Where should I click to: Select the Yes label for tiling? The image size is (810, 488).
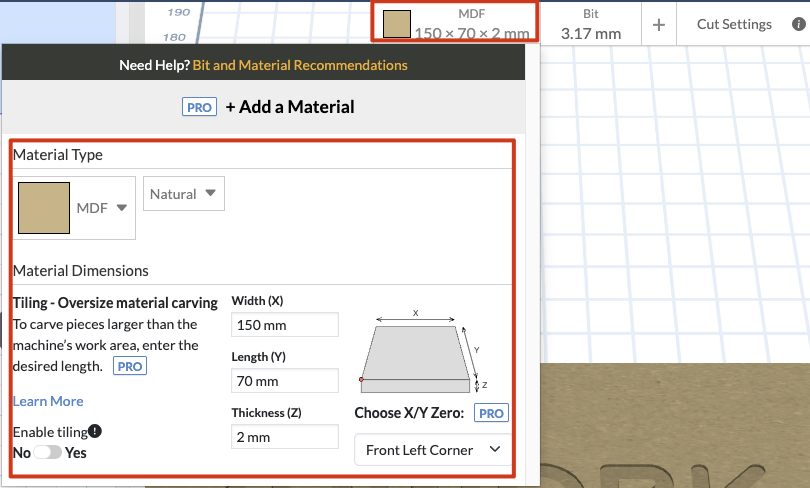point(76,453)
